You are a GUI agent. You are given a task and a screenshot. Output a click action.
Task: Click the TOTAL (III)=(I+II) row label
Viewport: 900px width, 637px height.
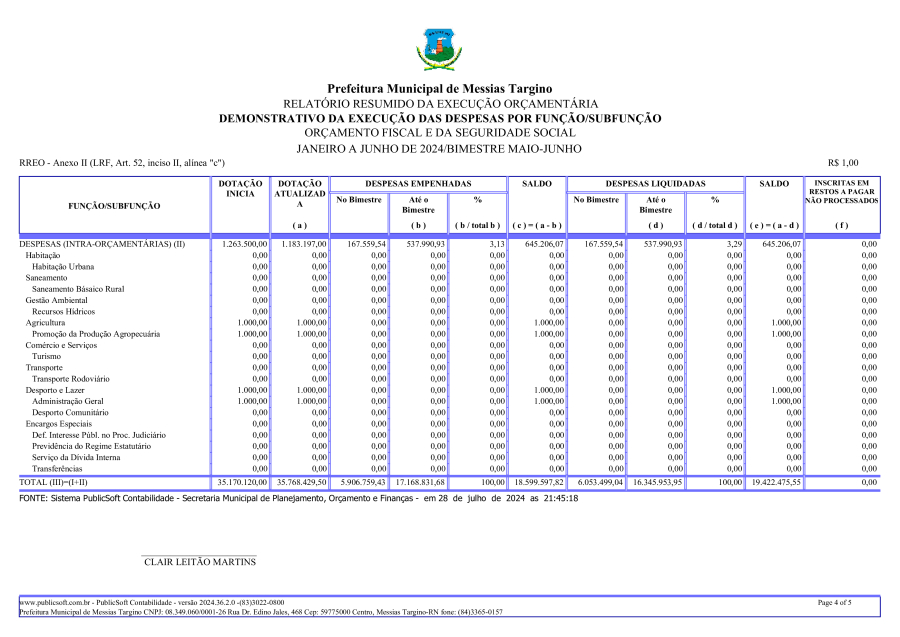(60, 482)
